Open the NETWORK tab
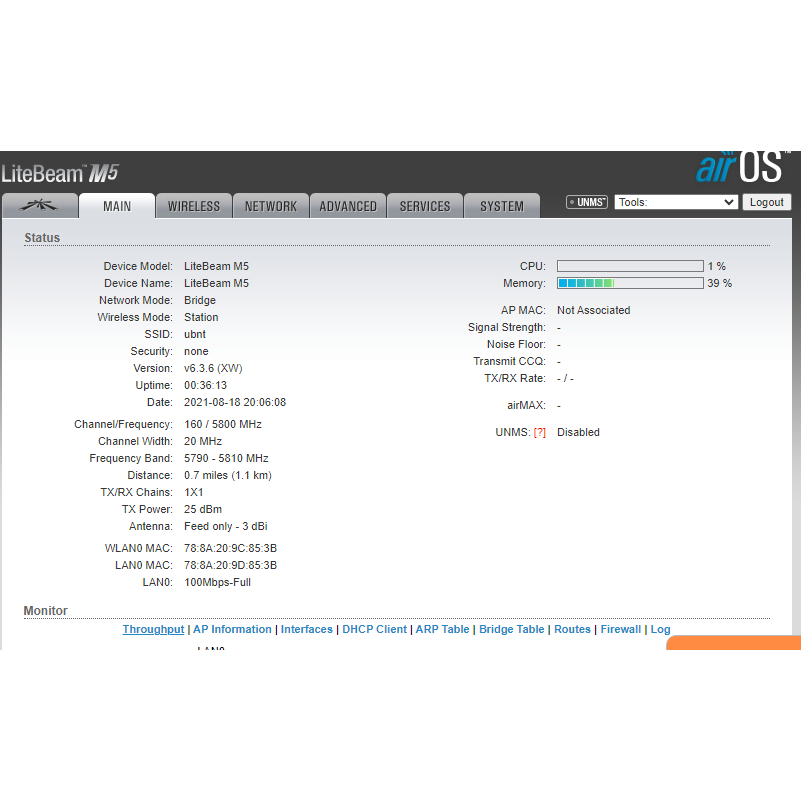 tap(271, 206)
